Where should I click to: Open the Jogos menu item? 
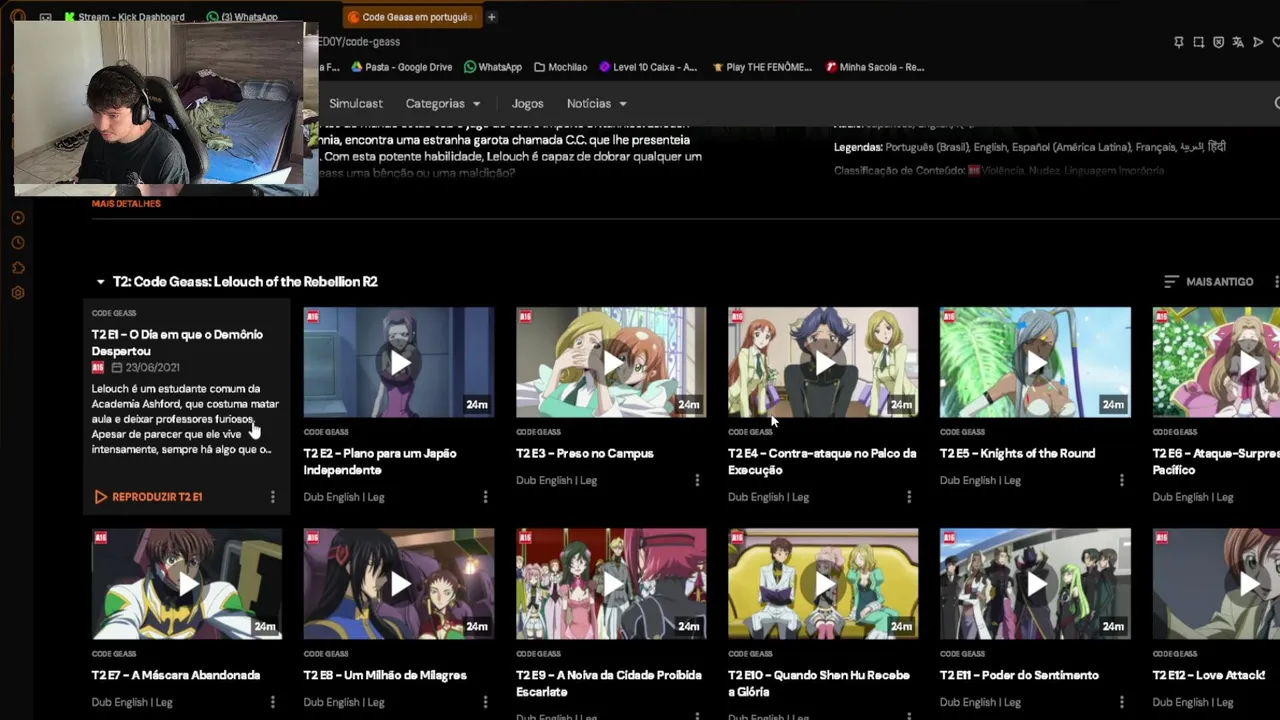527,104
